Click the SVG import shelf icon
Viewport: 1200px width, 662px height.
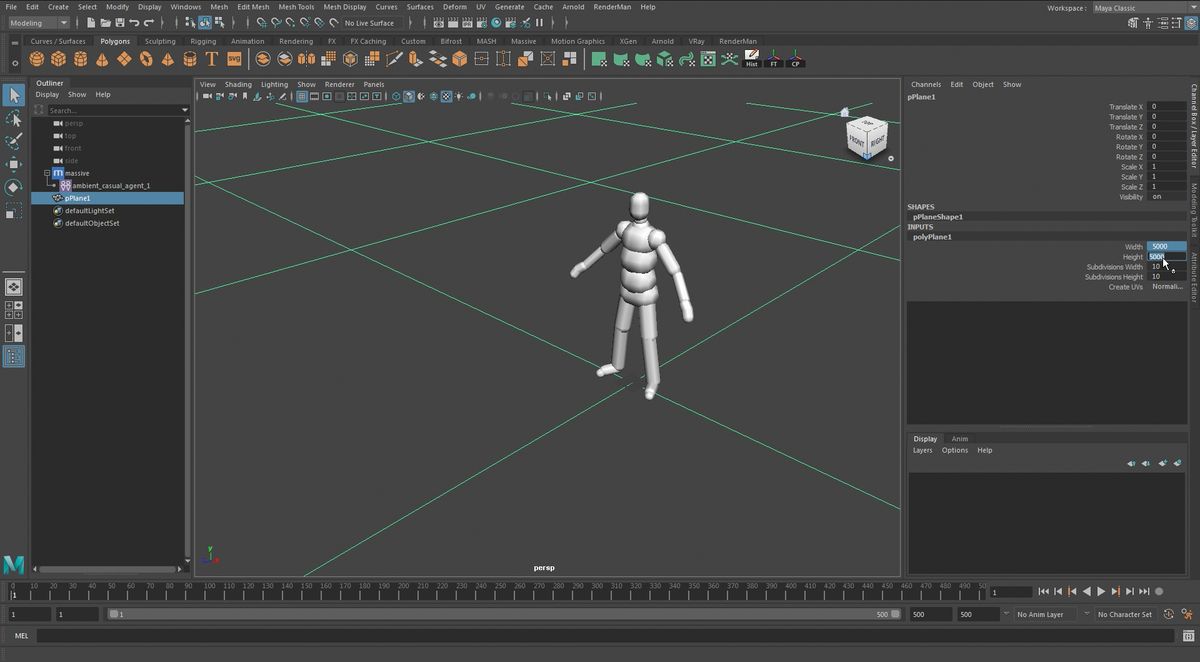pyautogui.click(x=234, y=59)
